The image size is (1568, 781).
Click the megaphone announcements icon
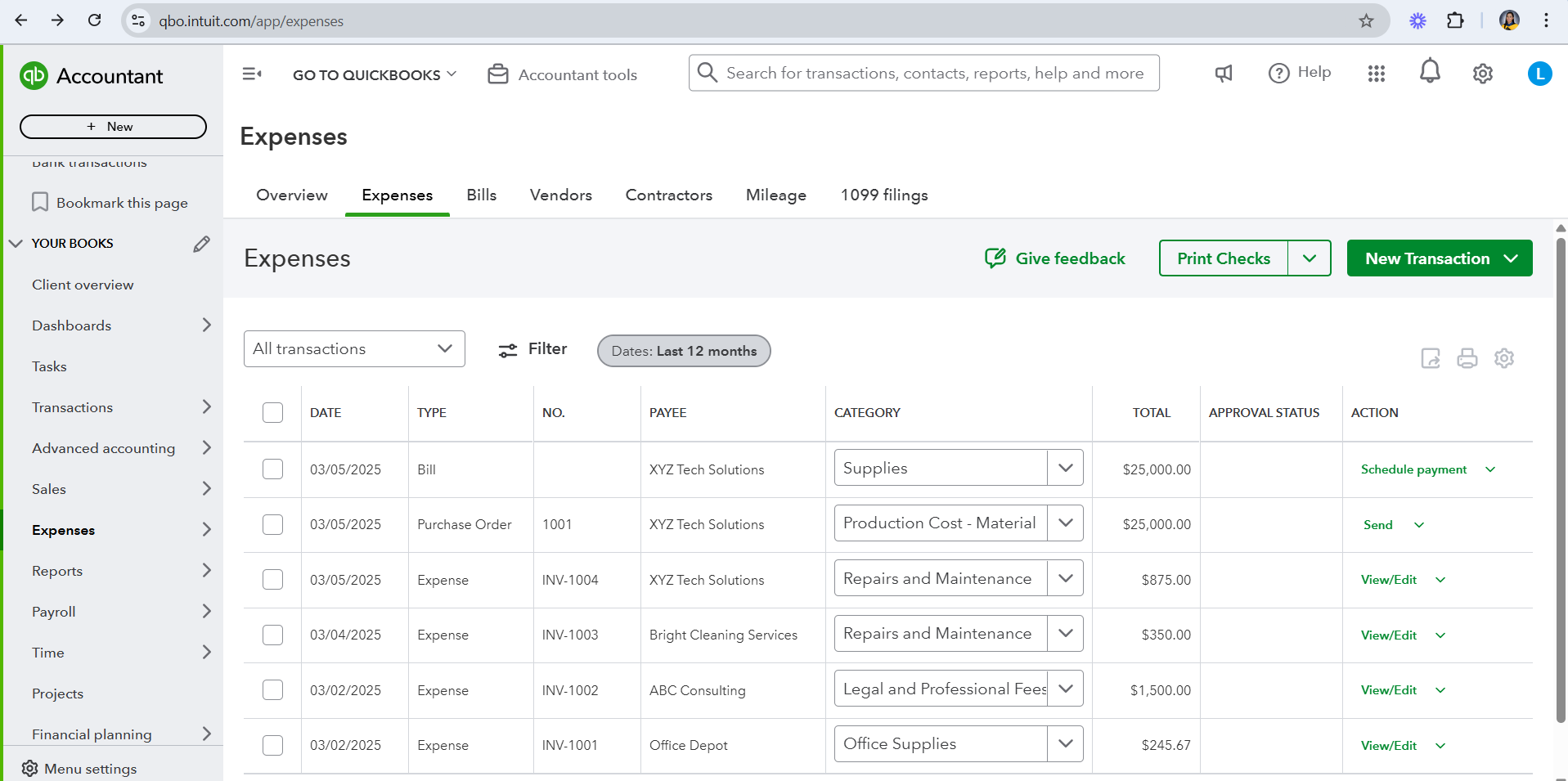1224,74
